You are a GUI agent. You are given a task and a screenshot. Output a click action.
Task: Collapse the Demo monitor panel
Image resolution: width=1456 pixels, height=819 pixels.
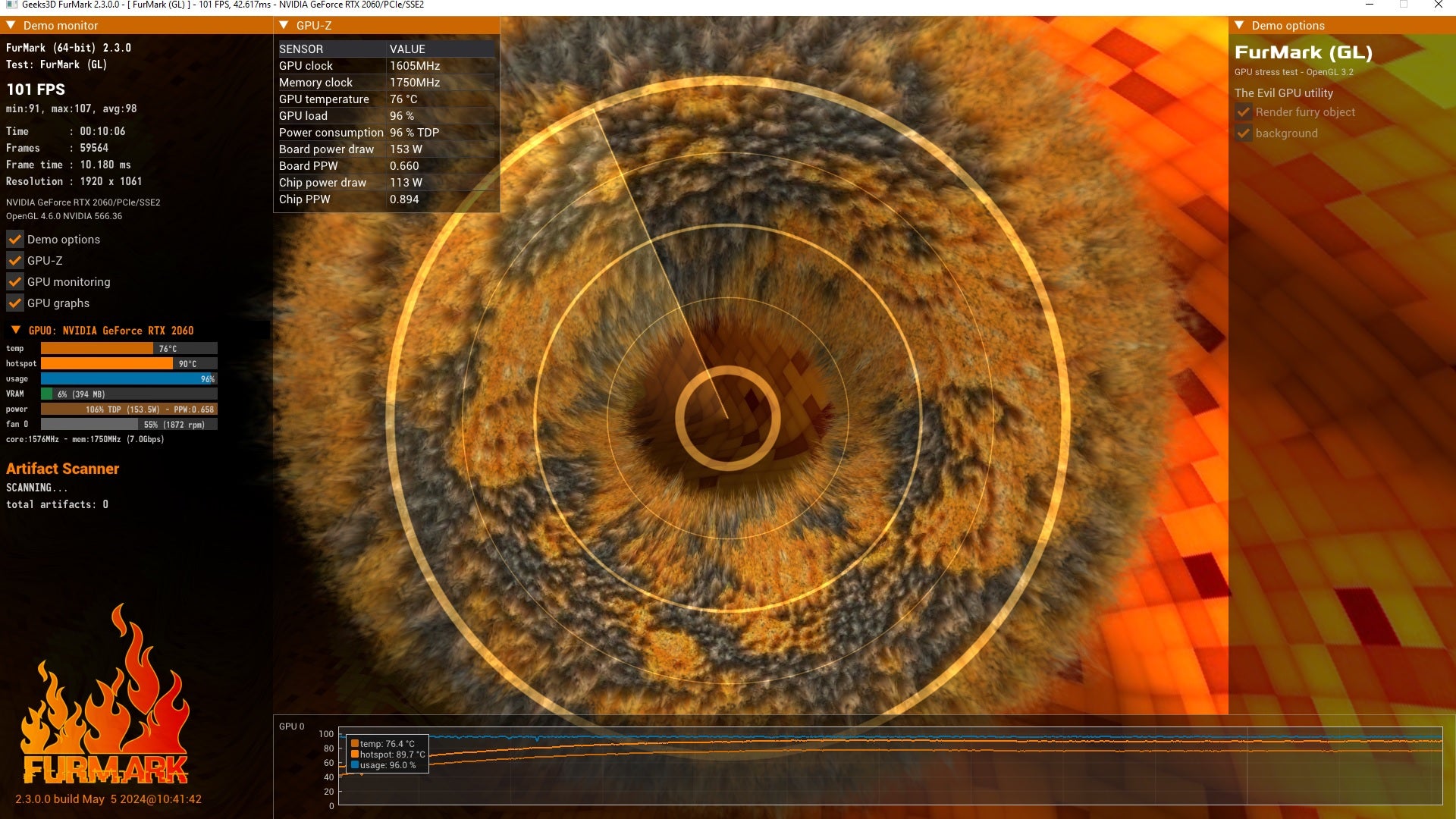pos(11,25)
